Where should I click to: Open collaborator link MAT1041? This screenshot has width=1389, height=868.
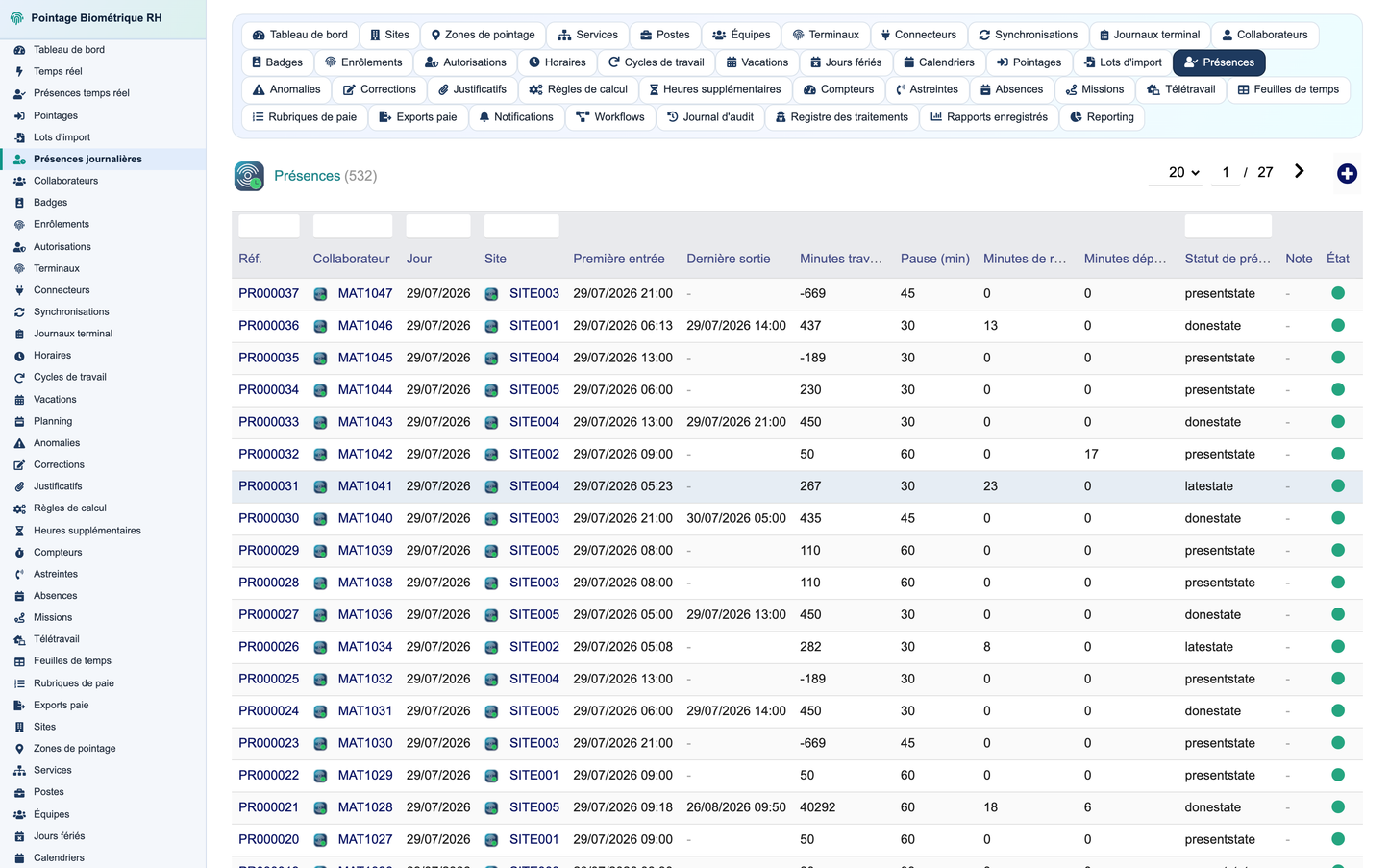[x=365, y=486]
